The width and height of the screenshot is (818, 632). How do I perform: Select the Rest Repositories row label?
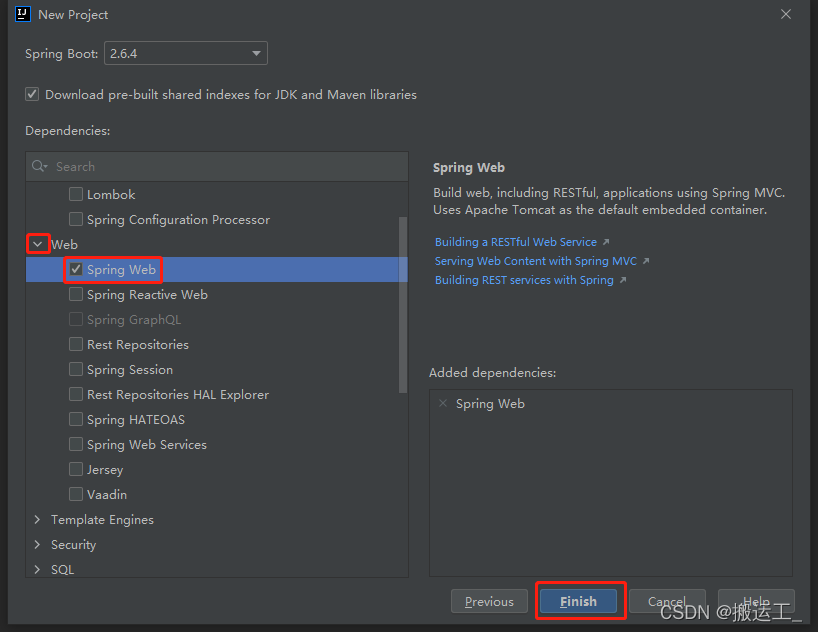point(138,344)
